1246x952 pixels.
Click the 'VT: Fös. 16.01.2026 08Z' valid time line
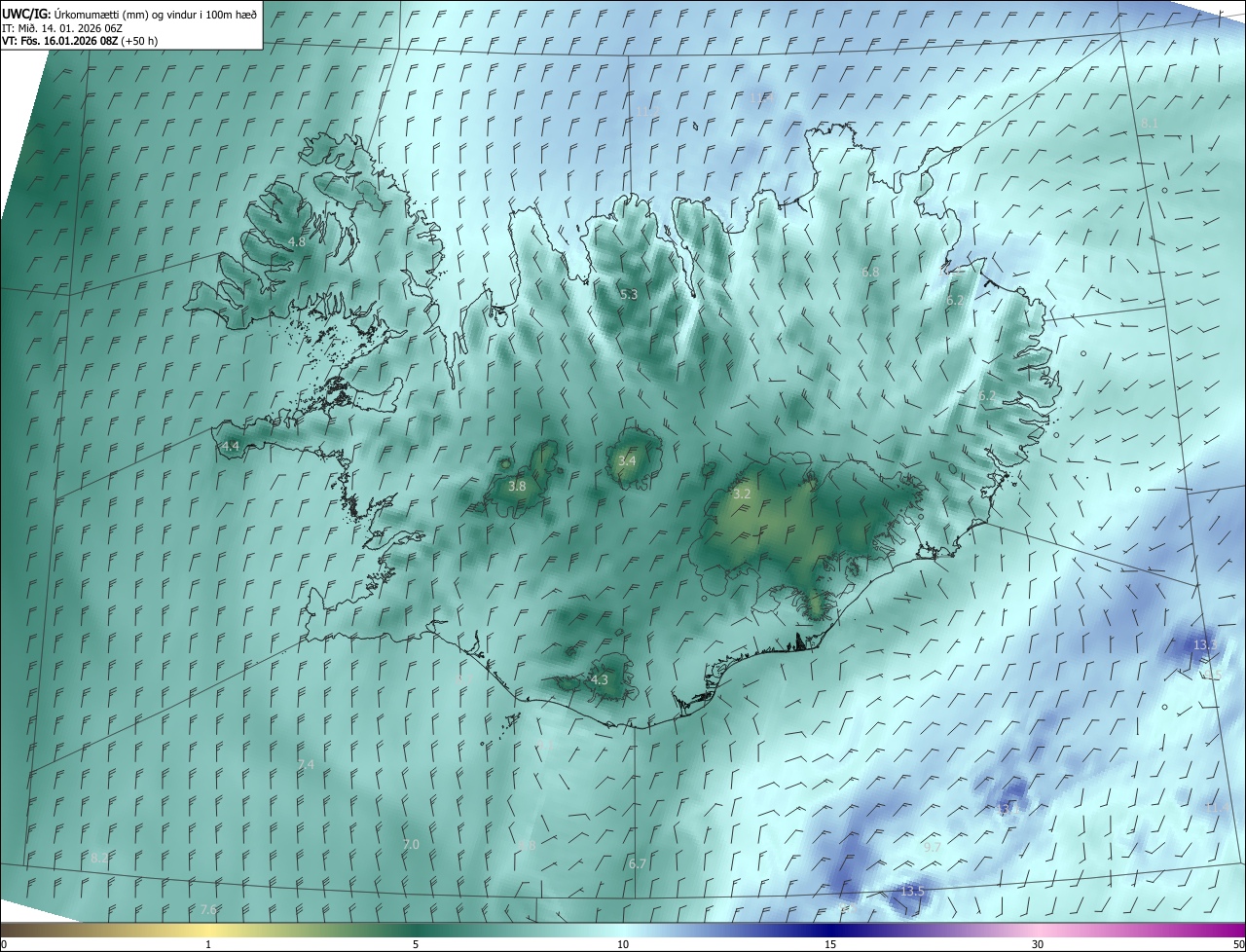pos(80,41)
